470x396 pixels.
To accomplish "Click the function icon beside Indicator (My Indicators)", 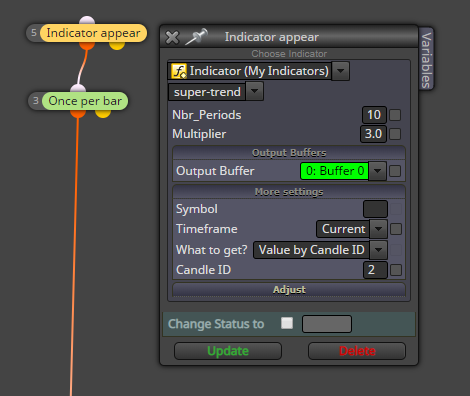I will point(179,71).
